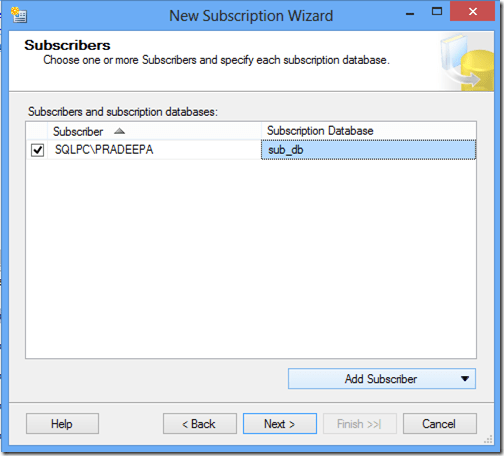Viewport: 504px width, 456px height.
Task: Cancel the subscription wizard
Action: pos(440,424)
